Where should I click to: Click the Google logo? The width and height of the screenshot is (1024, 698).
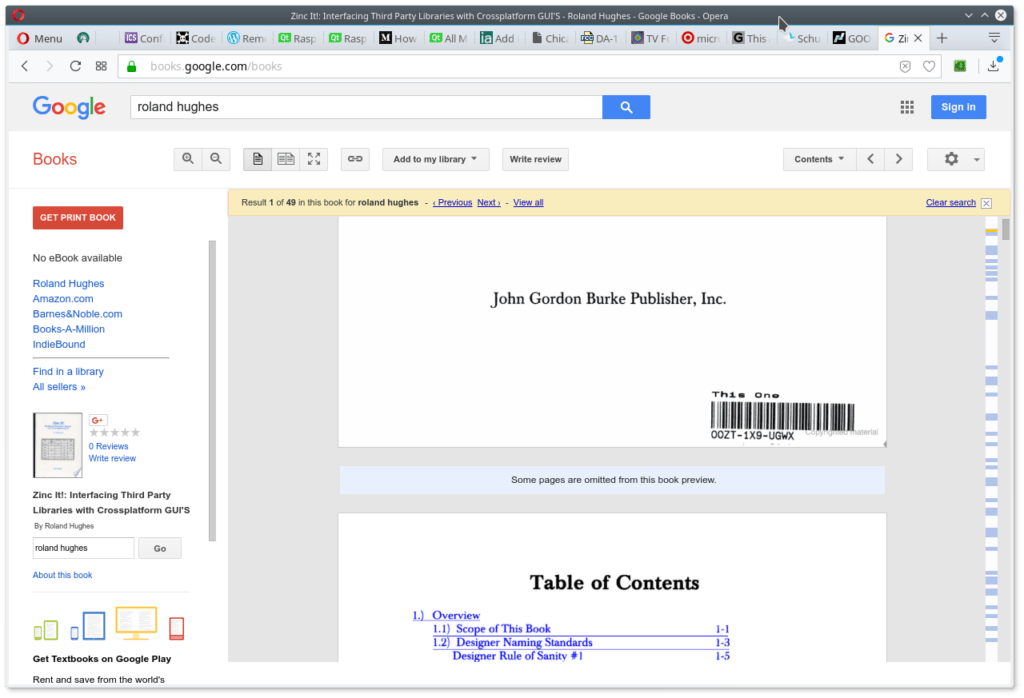click(69, 107)
